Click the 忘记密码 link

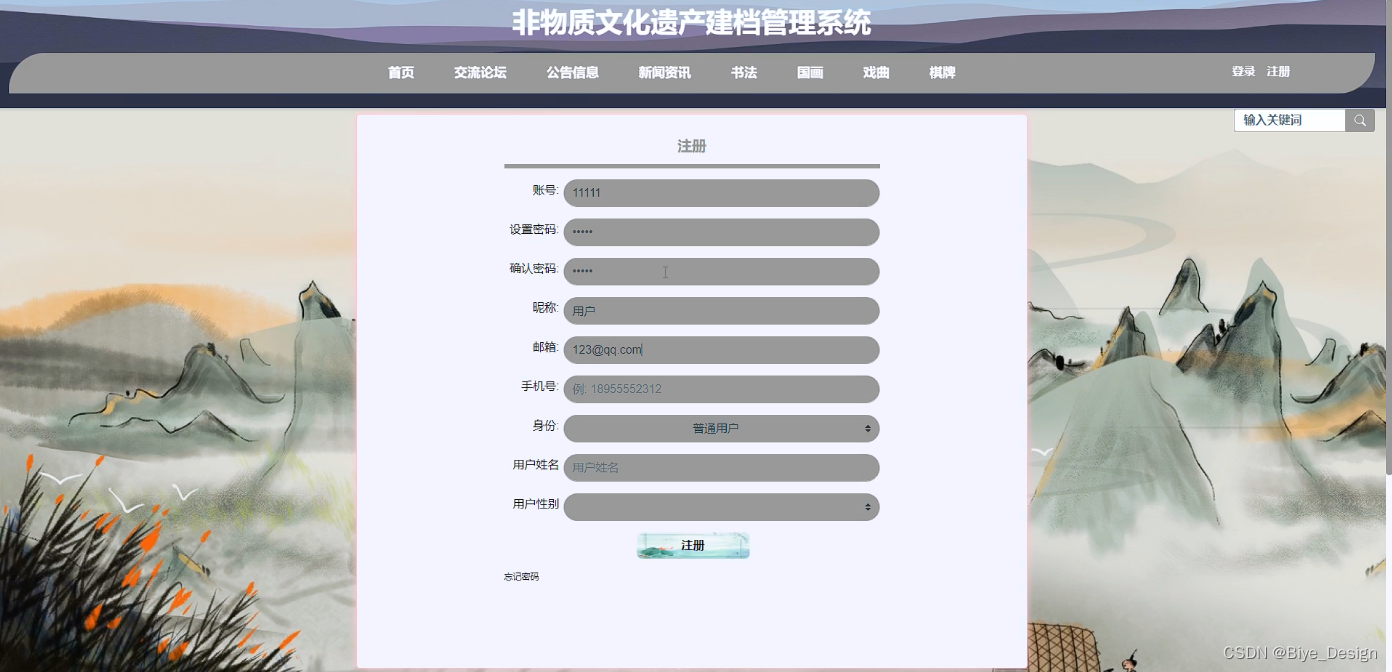(521, 577)
